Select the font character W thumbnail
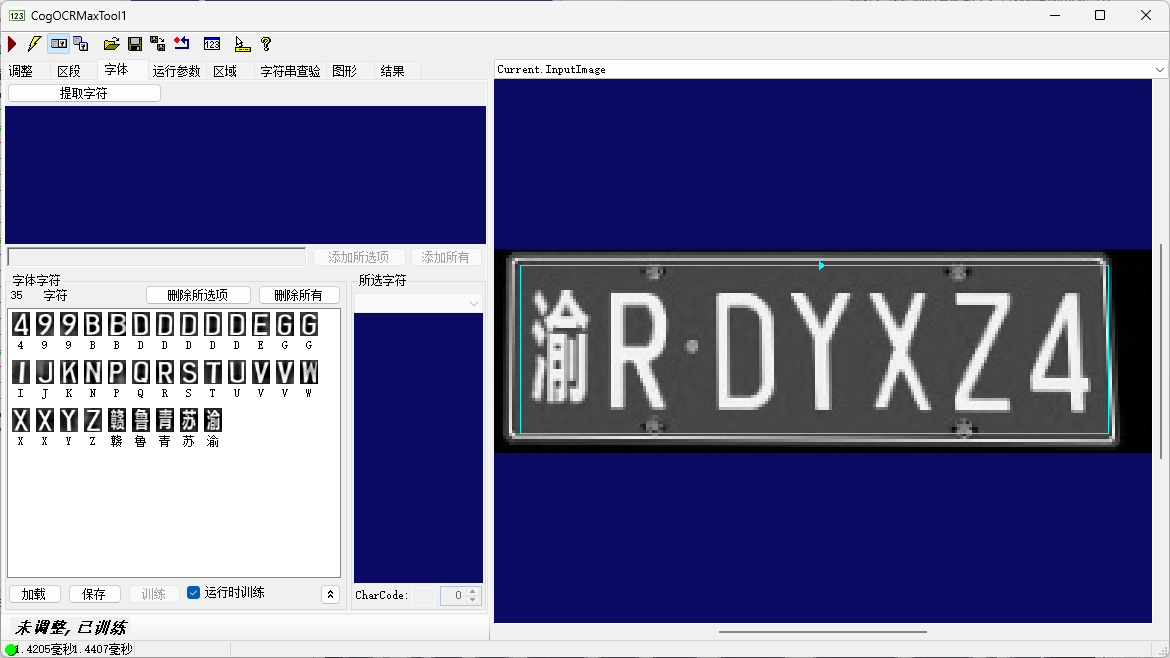Viewport: 1170px width, 658px height. coord(308,372)
